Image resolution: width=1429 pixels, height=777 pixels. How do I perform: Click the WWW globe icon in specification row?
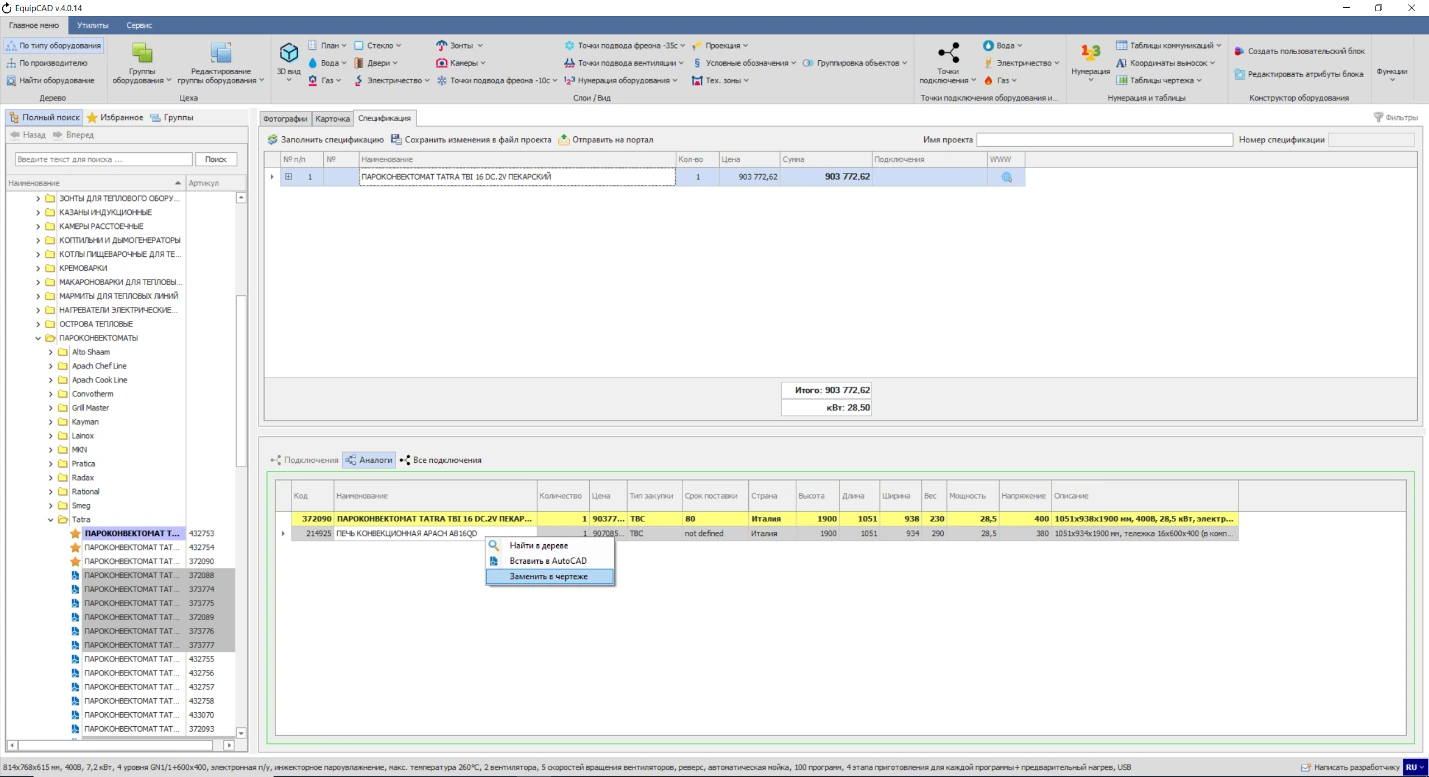[x=1006, y=177]
